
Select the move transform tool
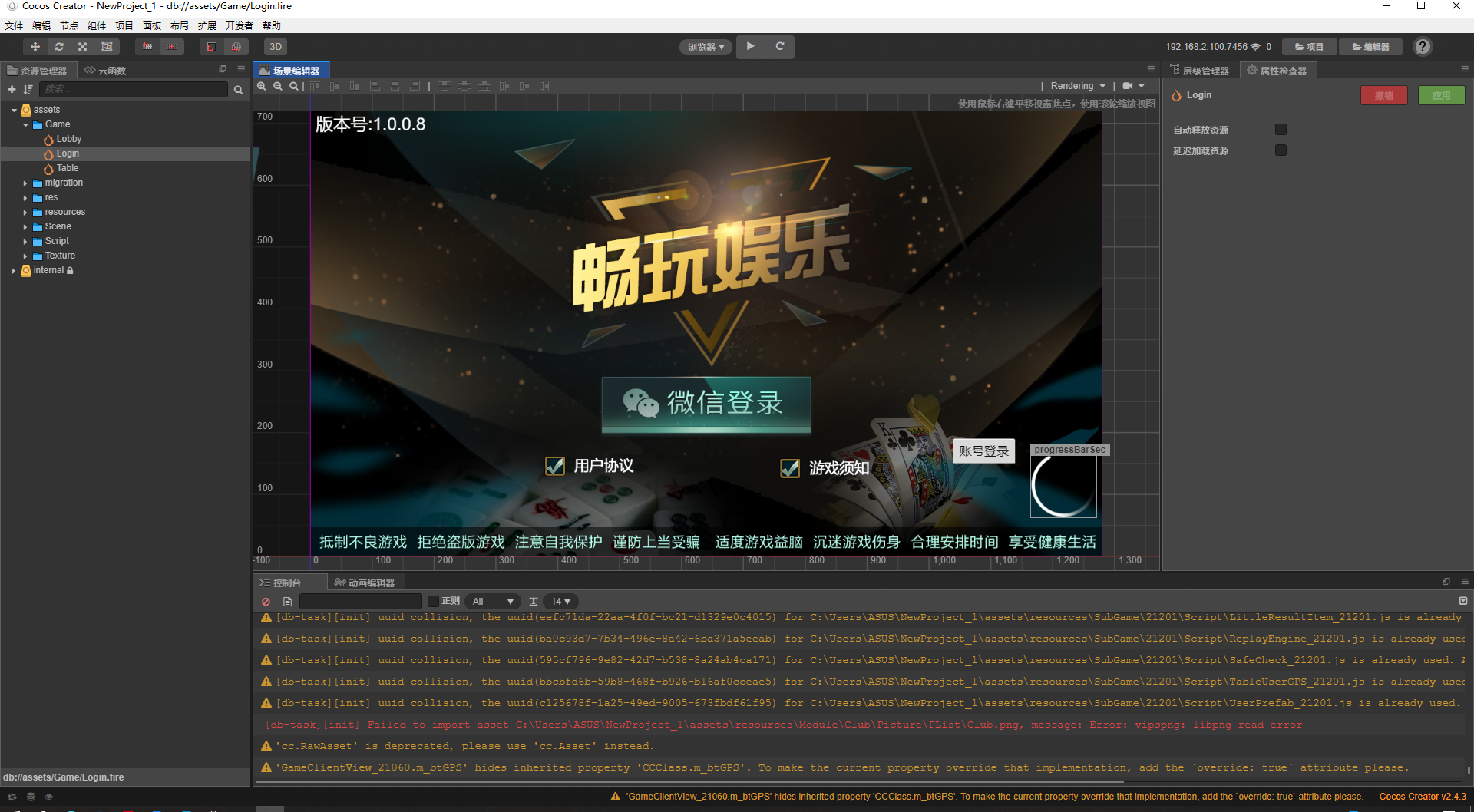pos(35,47)
